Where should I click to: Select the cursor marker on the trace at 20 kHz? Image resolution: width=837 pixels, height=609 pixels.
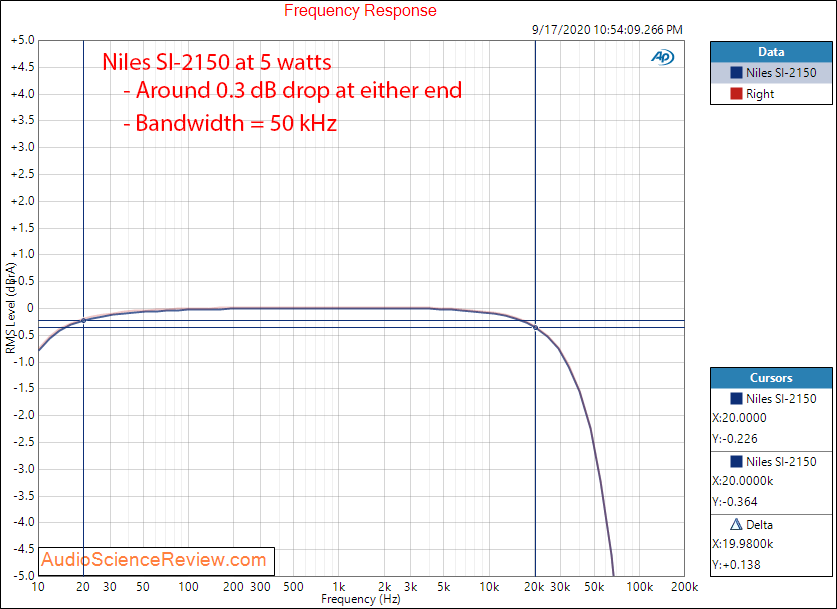point(535,328)
